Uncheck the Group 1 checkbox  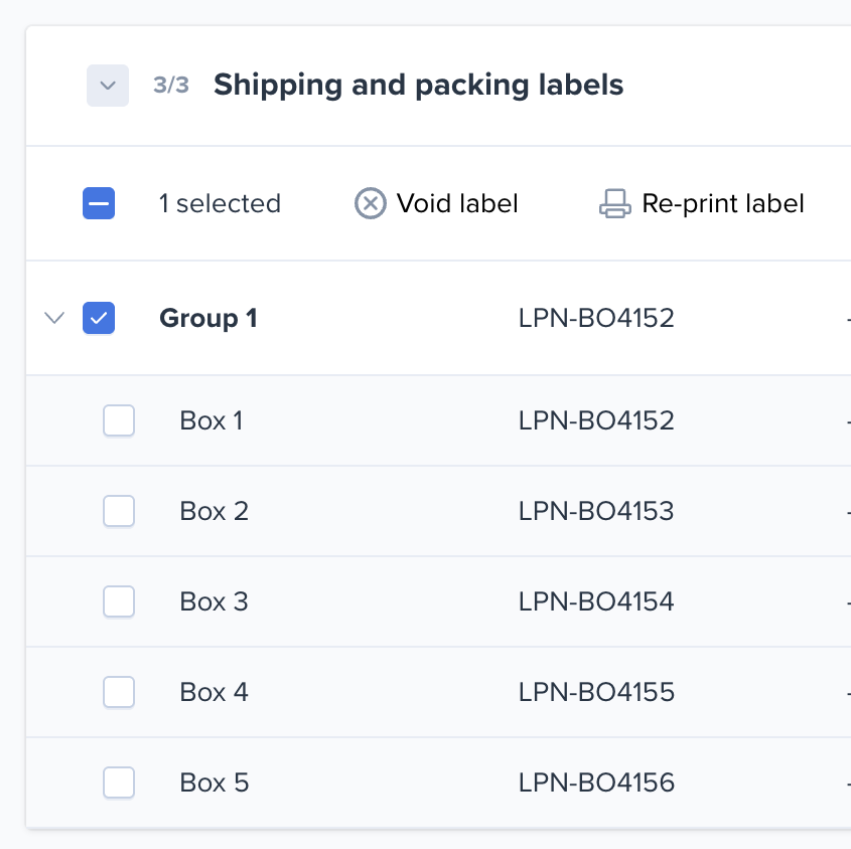coord(99,318)
